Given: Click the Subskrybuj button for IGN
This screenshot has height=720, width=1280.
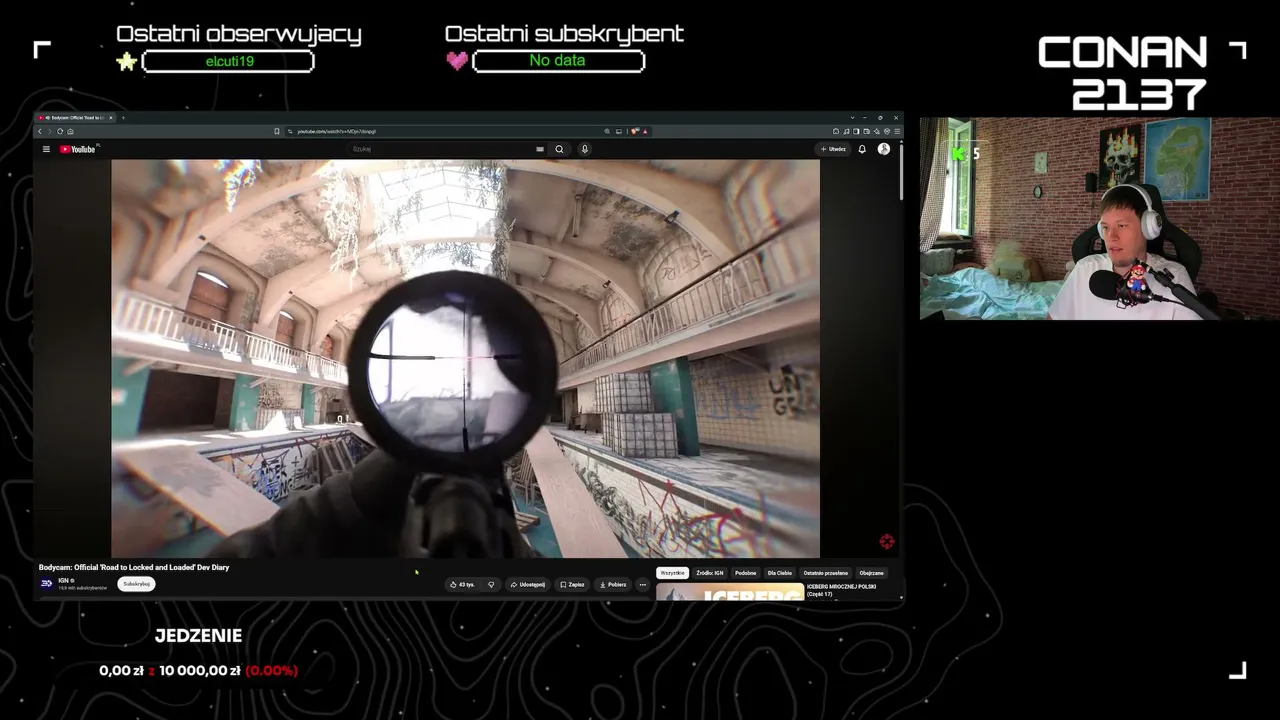Looking at the screenshot, I should coord(136,584).
